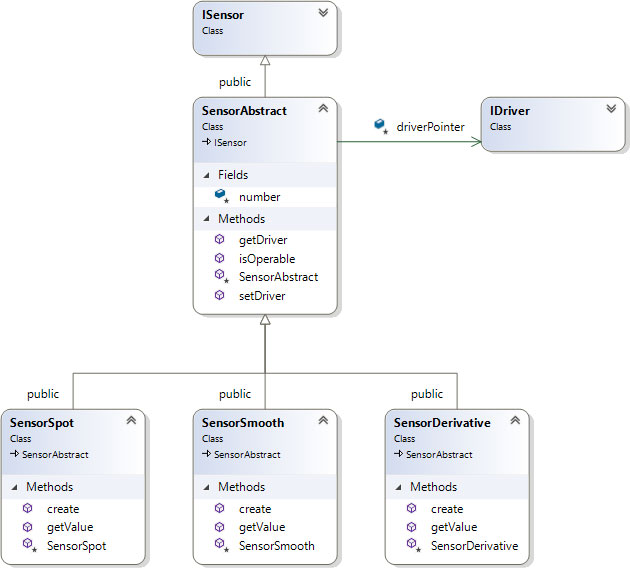Collapse the SensorAbstract class box
The width and height of the screenshot is (630, 568).
[x=323, y=109]
